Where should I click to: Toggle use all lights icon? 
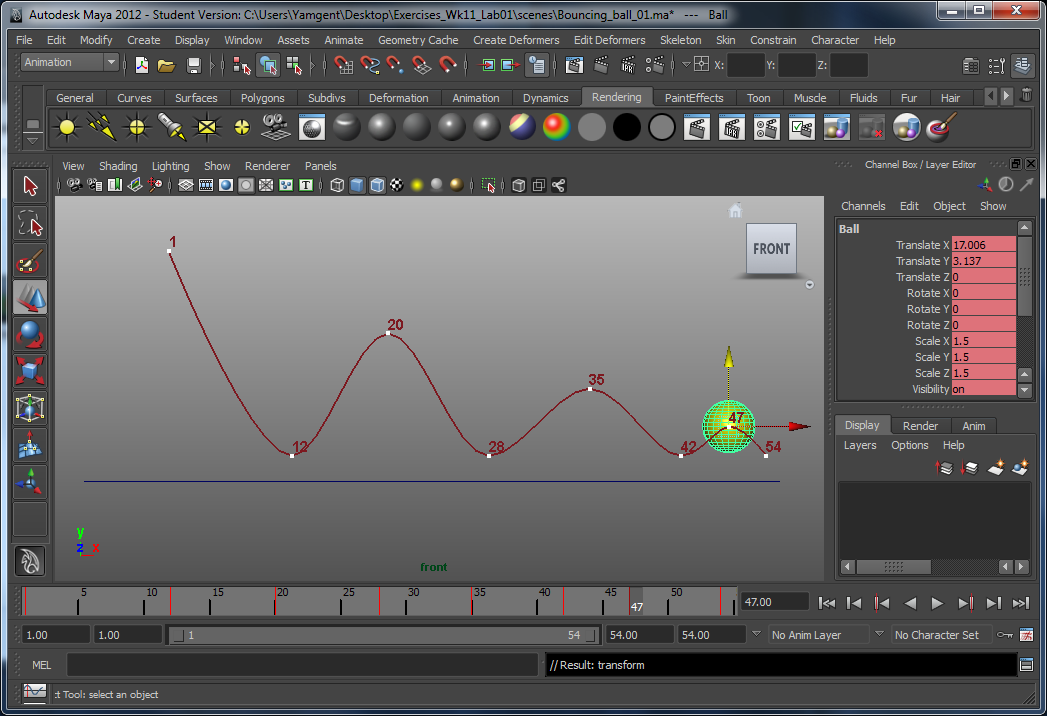(417, 185)
